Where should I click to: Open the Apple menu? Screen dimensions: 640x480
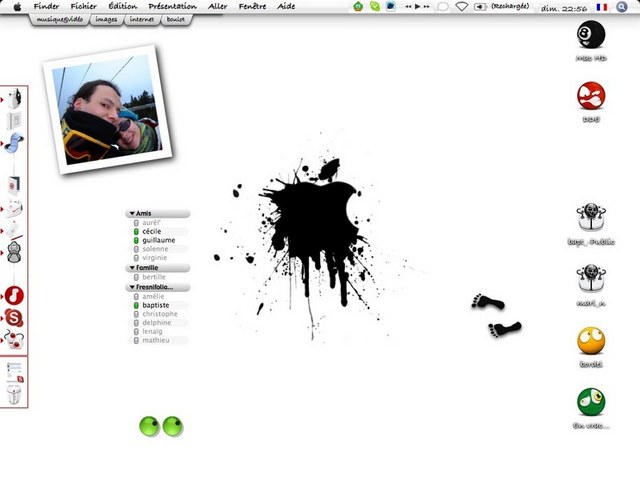tap(16, 6)
